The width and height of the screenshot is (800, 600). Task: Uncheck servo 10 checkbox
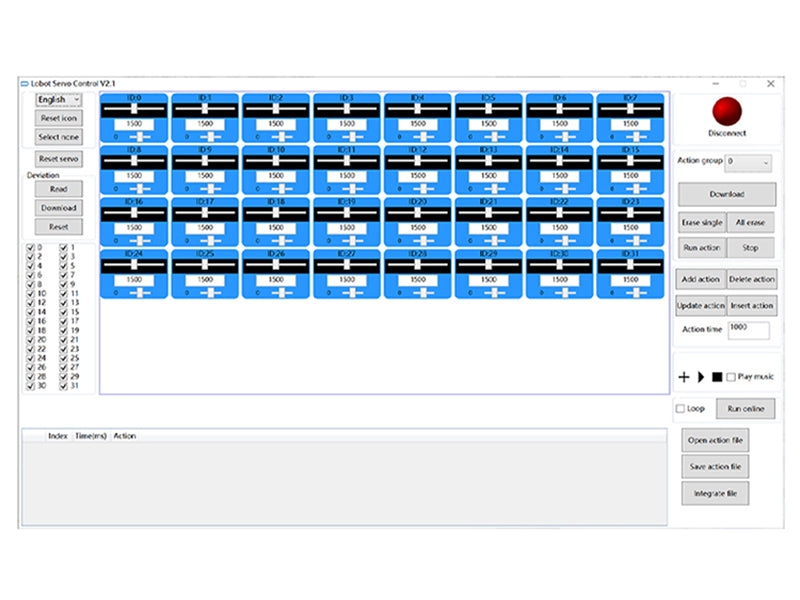[x=31, y=293]
